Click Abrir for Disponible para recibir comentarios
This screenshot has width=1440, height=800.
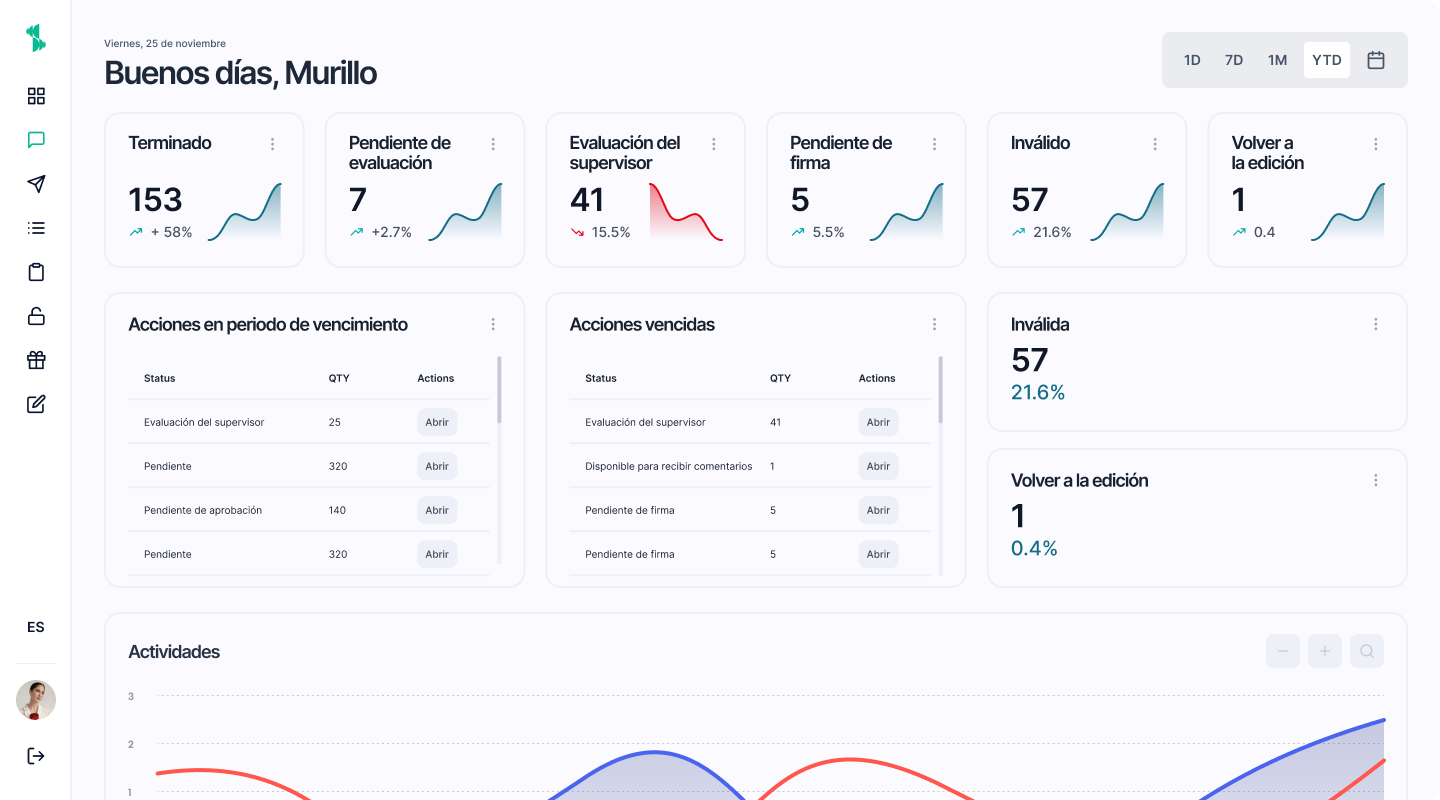878,466
